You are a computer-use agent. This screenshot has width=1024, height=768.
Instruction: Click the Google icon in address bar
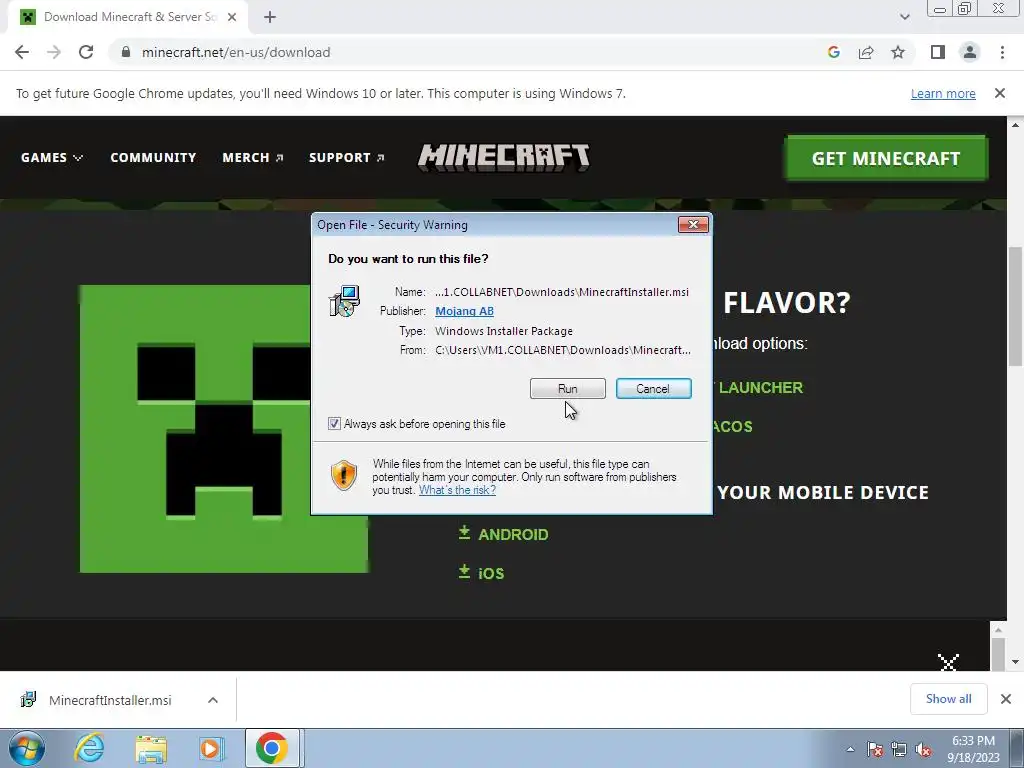coord(833,52)
